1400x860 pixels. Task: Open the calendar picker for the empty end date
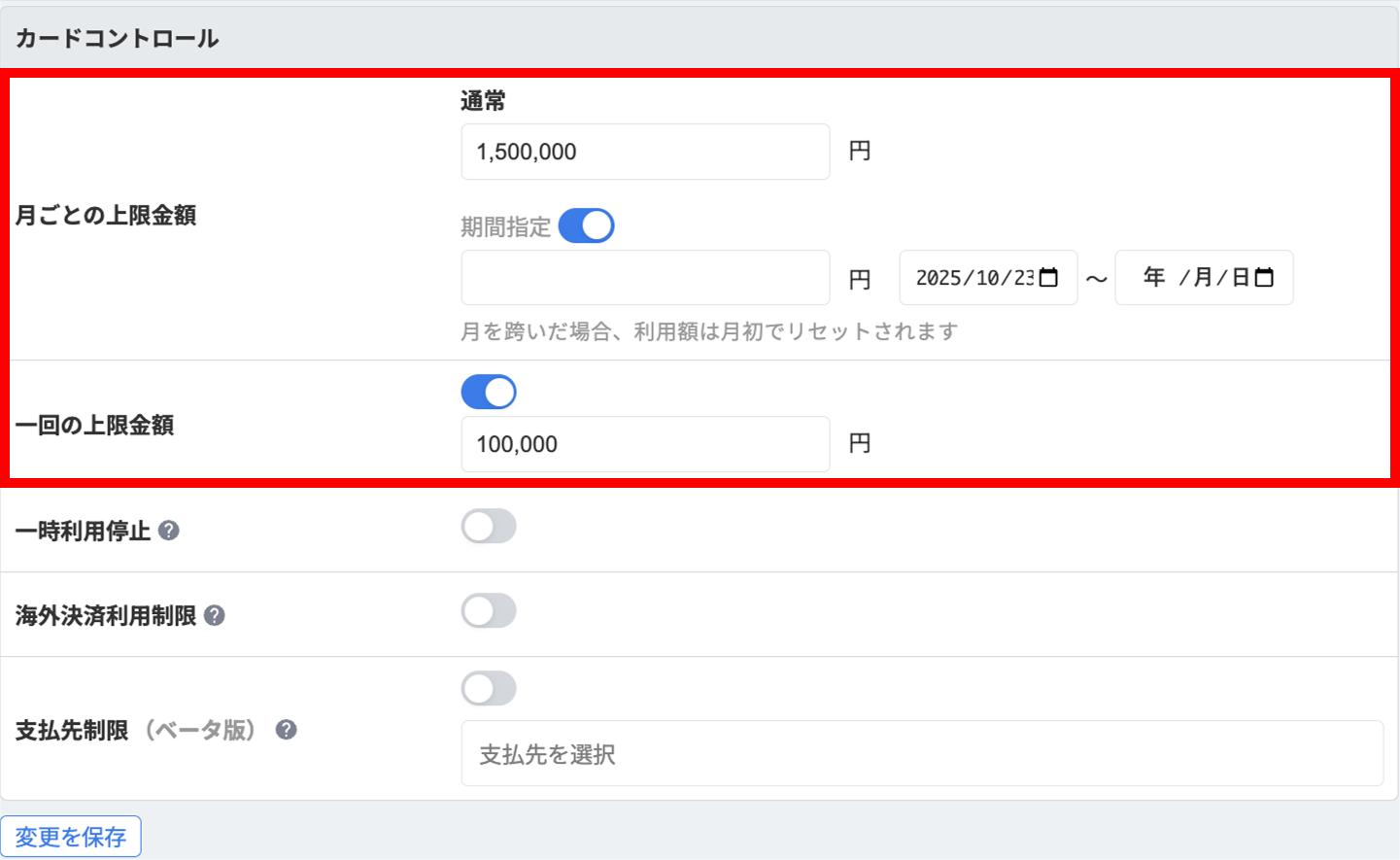pyautogui.click(x=1264, y=278)
